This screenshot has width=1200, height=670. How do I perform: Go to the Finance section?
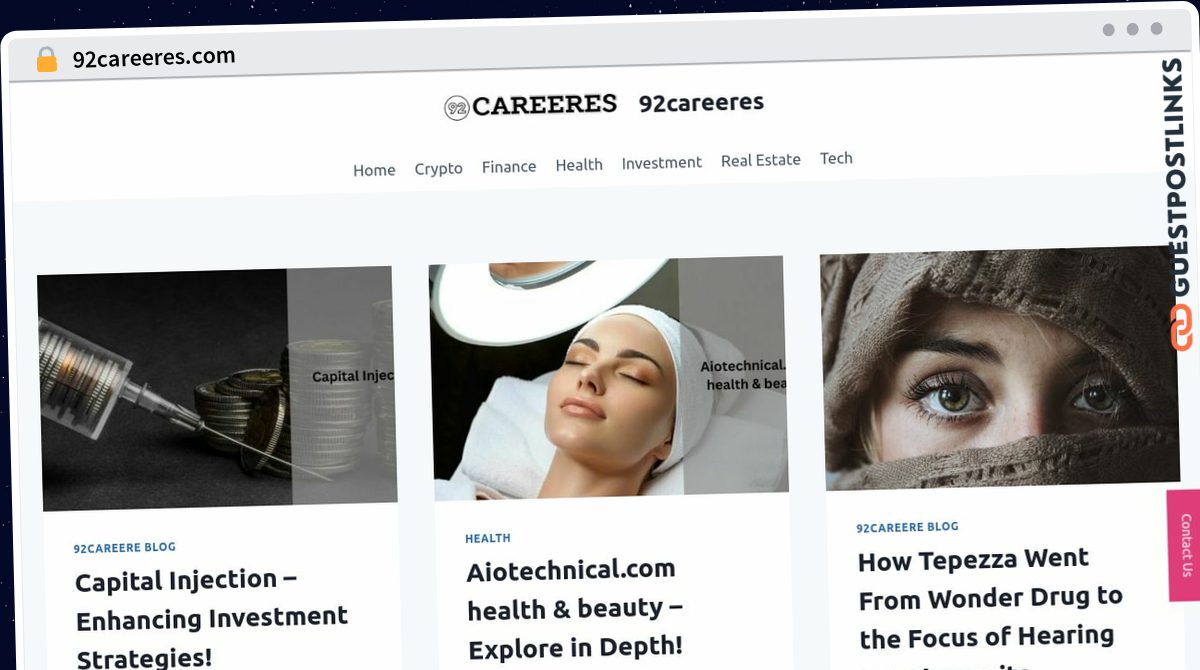[x=509, y=166]
